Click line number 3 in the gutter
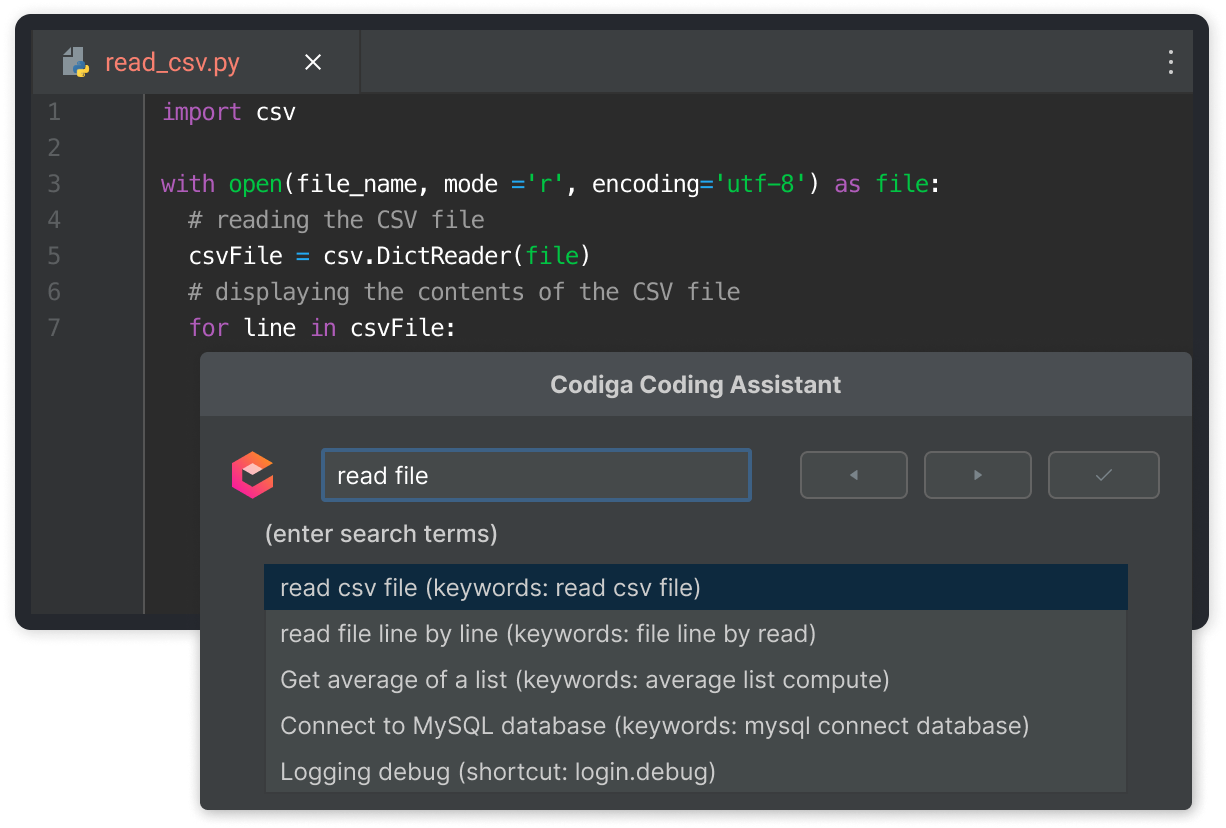The width and height of the screenshot is (1226, 828). (54, 184)
